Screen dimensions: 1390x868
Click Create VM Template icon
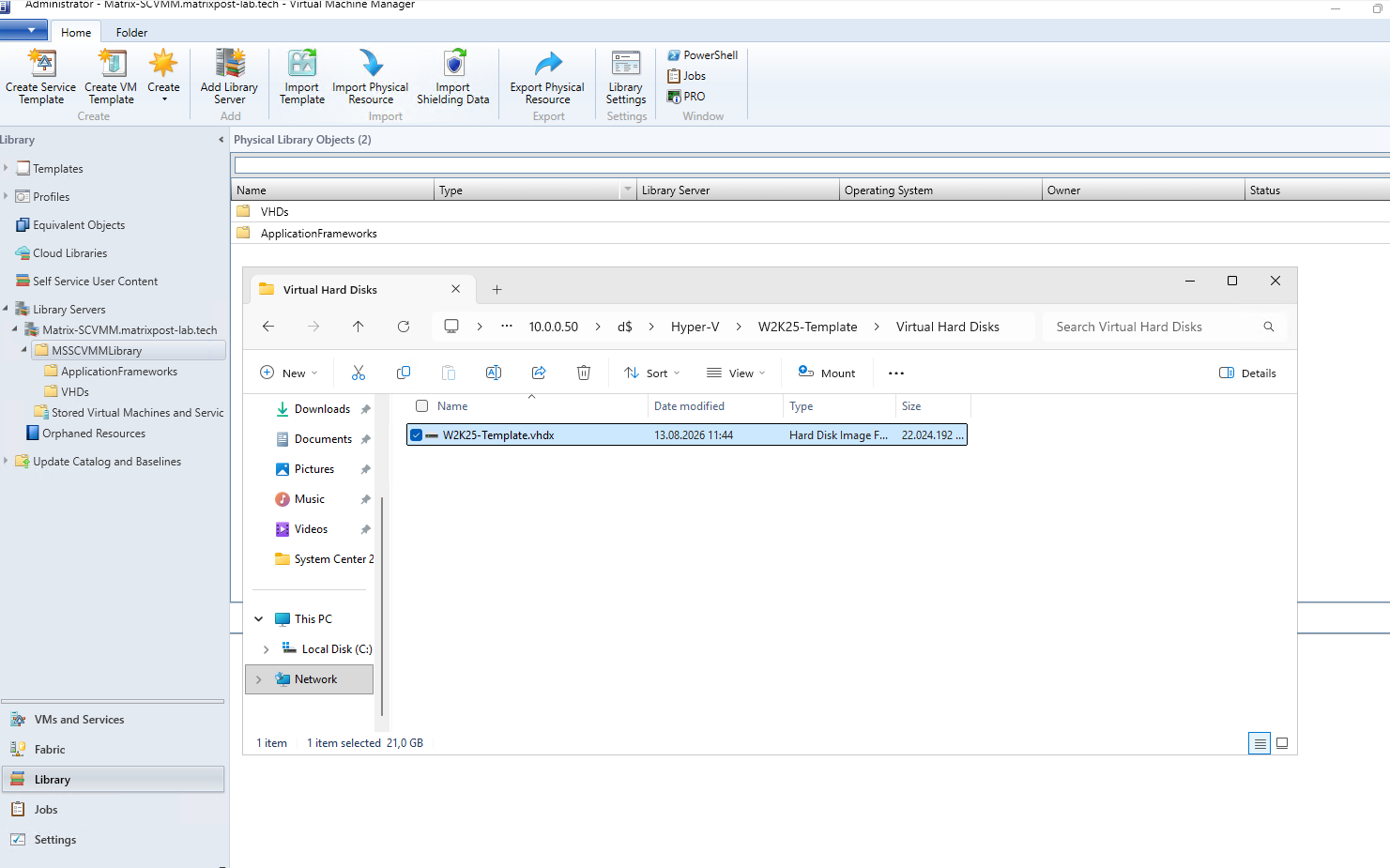(x=112, y=63)
